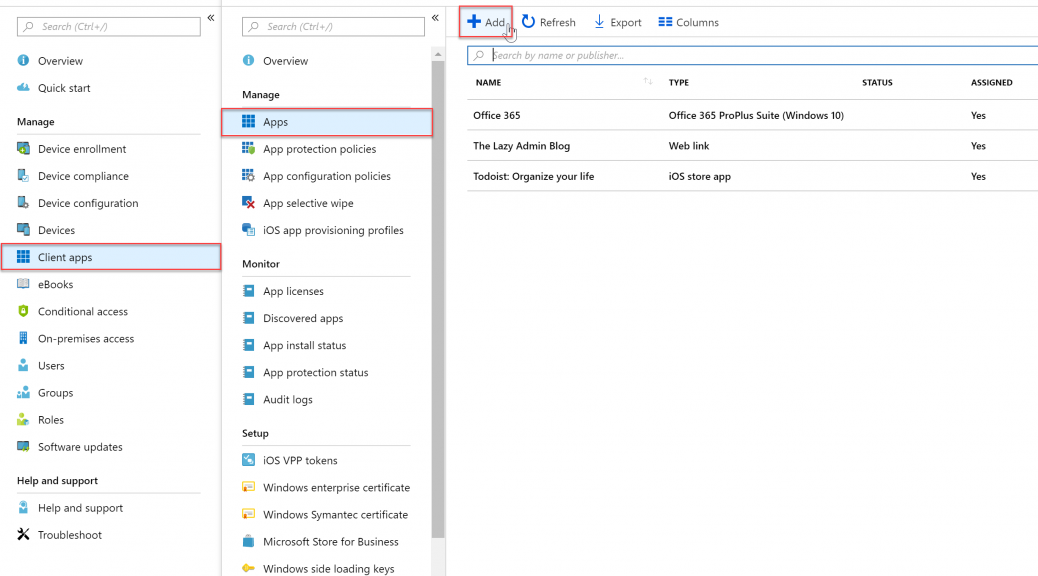Screen dimensions: 1038x576
Task: Click the Devices icon in sidebar
Action: coord(23,230)
